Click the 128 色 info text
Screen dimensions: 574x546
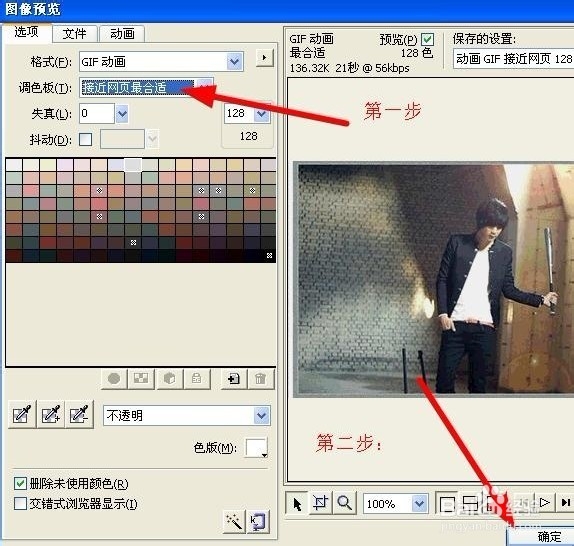(x=417, y=53)
